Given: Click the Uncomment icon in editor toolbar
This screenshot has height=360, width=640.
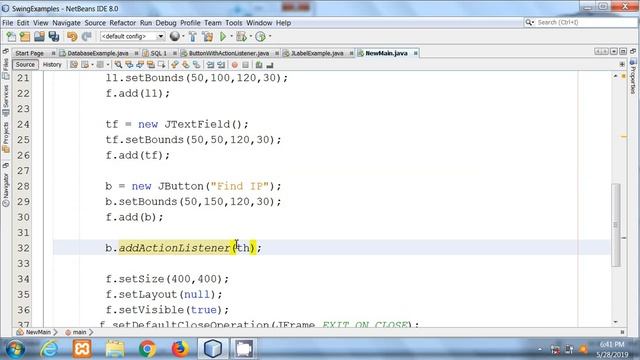Looking at the screenshot, I should pyautogui.click(x=270, y=64).
